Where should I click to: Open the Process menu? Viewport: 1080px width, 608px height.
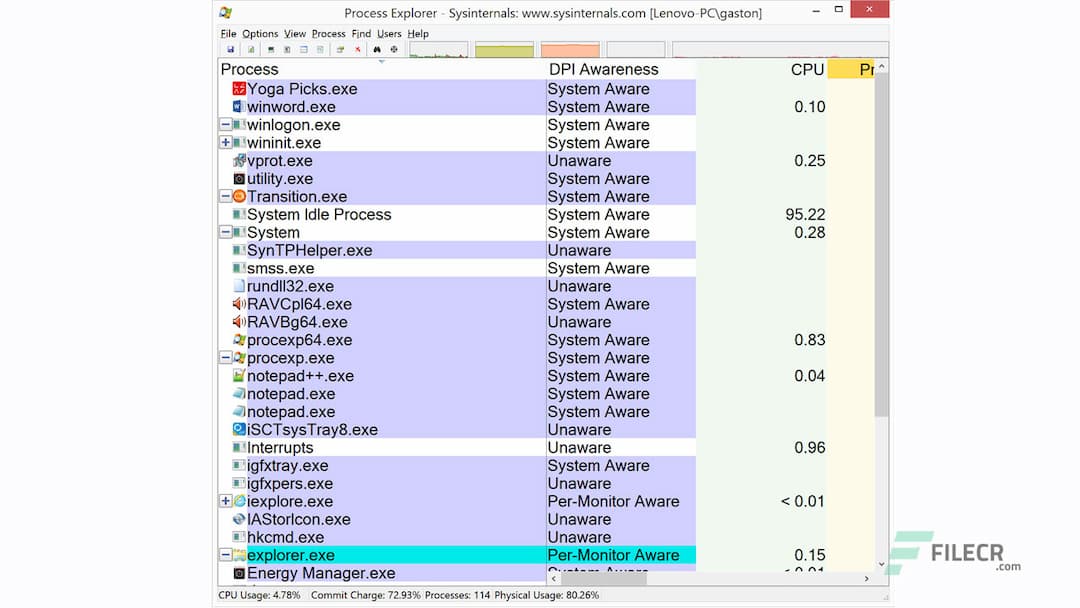pyautogui.click(x=328, y=33)
